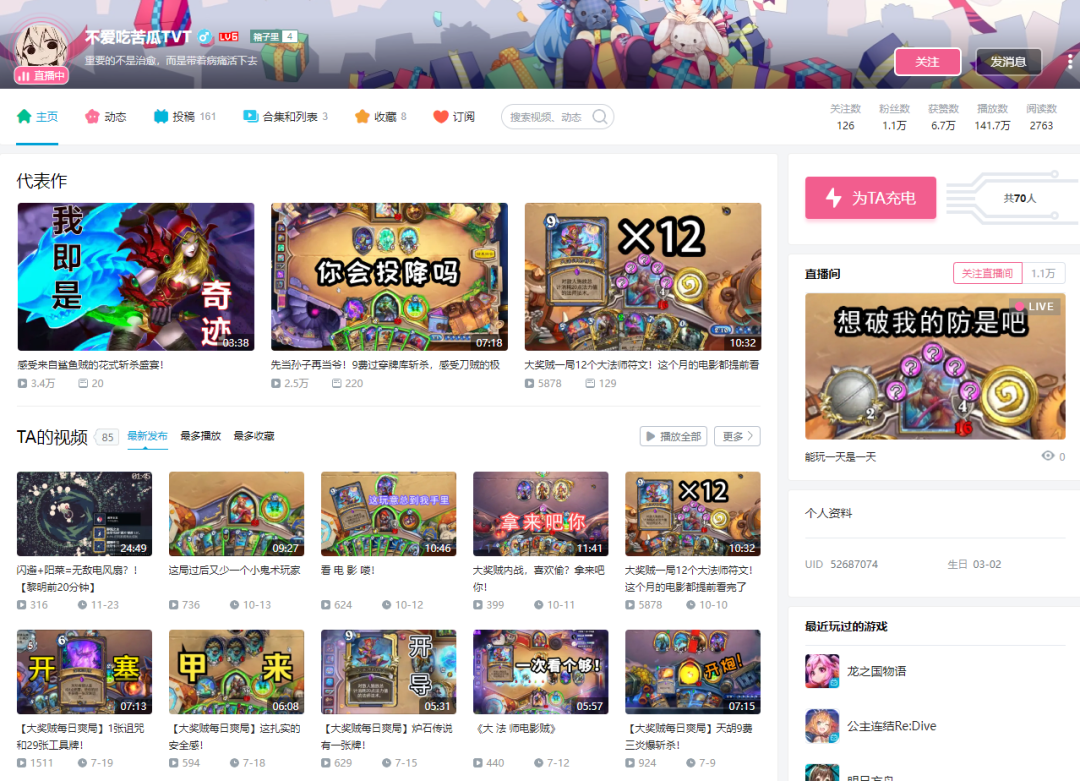Screen dimensions: 1080x781
Task: Open the 你会投降吗 featured video thumbnail
Action: click(x=389, y=276)
